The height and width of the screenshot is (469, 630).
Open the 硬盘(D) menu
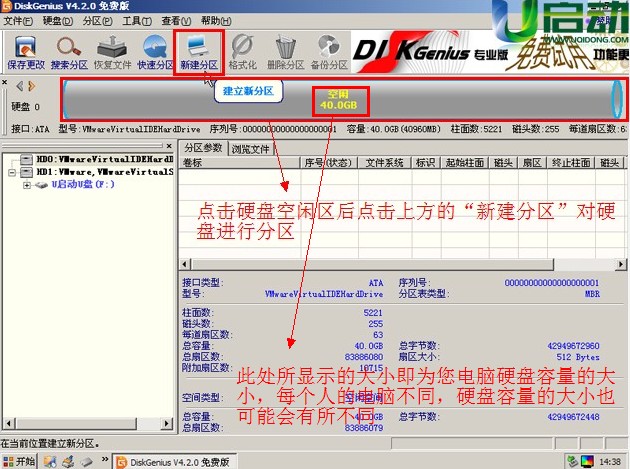(x=58, y=20)
